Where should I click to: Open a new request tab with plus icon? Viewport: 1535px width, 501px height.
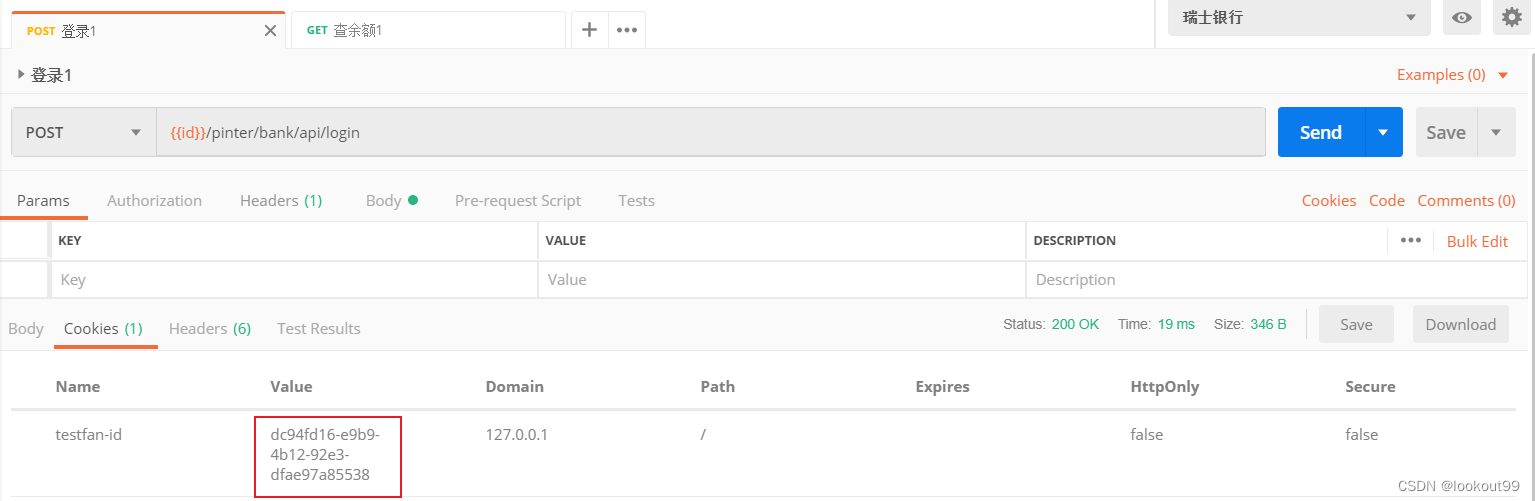point(590,30)
